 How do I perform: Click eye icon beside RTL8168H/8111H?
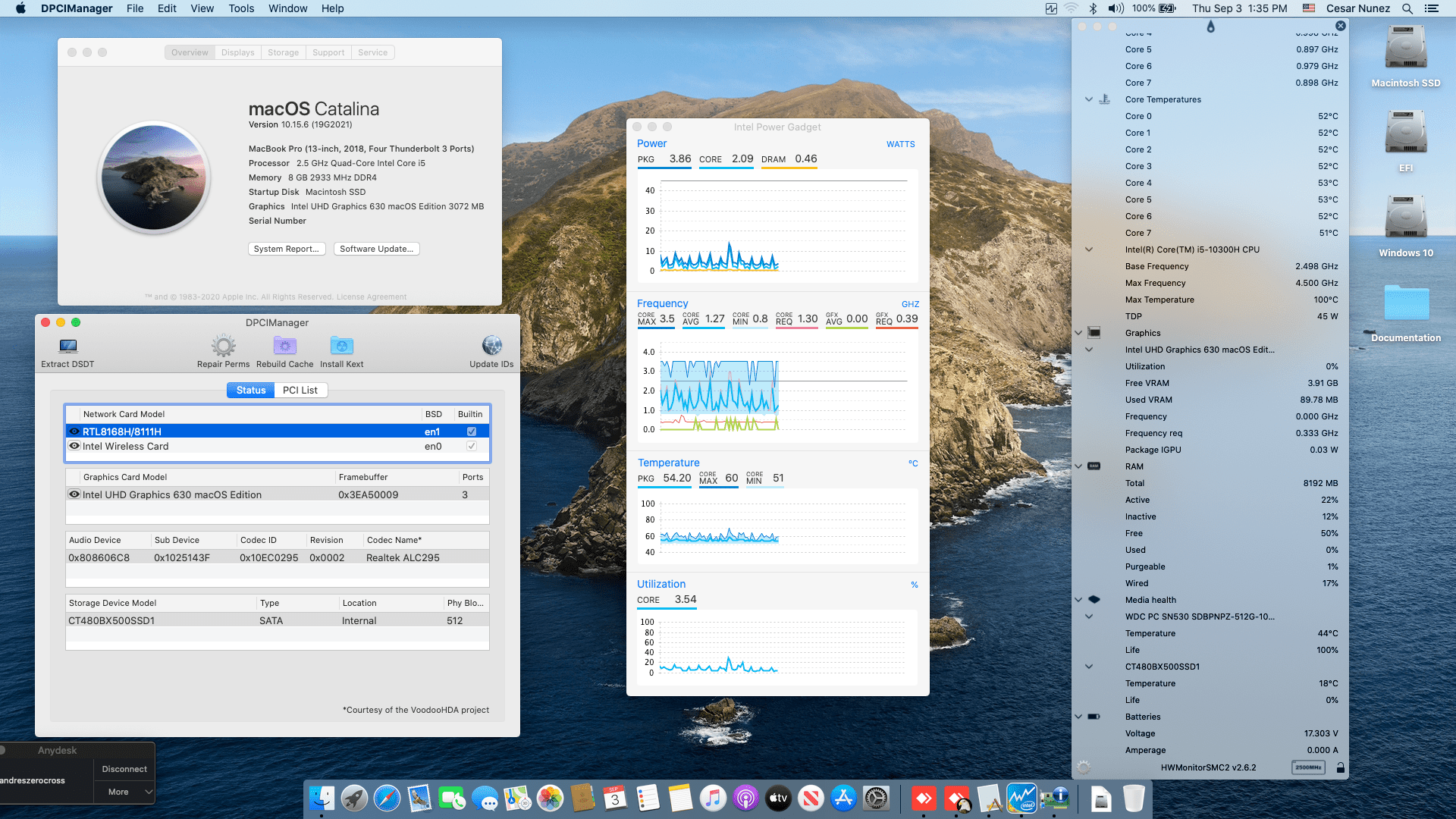pos(74,431)
